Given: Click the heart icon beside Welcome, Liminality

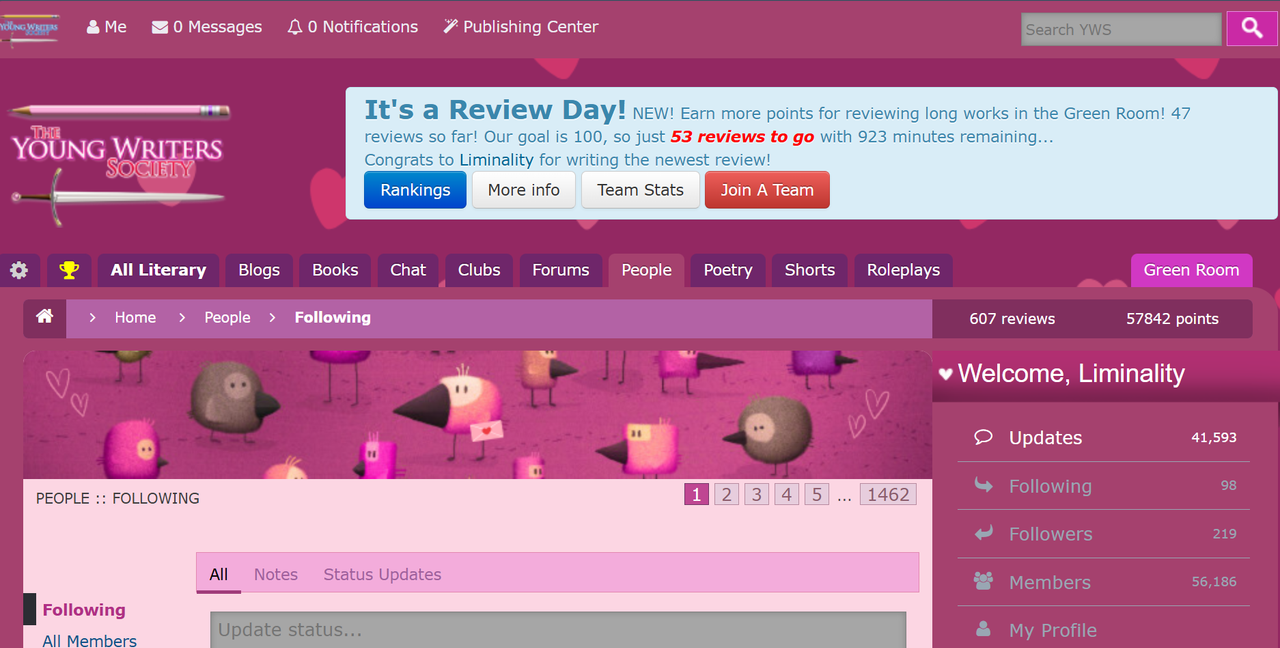Looking at the screenshot, I should (x=946, y=374).
